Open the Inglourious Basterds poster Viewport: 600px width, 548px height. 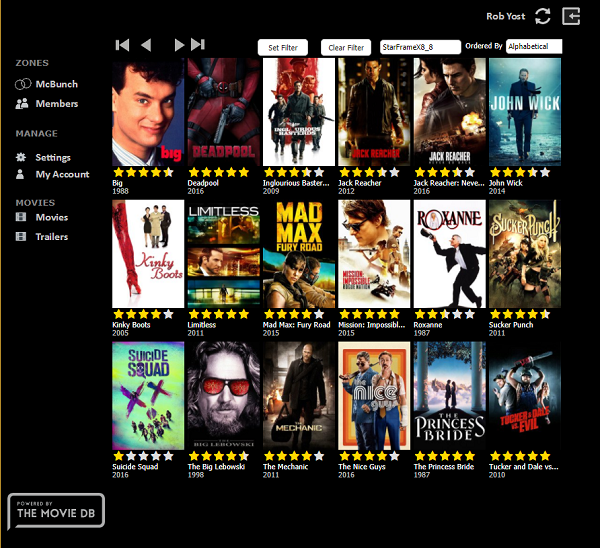pos(299,112)
